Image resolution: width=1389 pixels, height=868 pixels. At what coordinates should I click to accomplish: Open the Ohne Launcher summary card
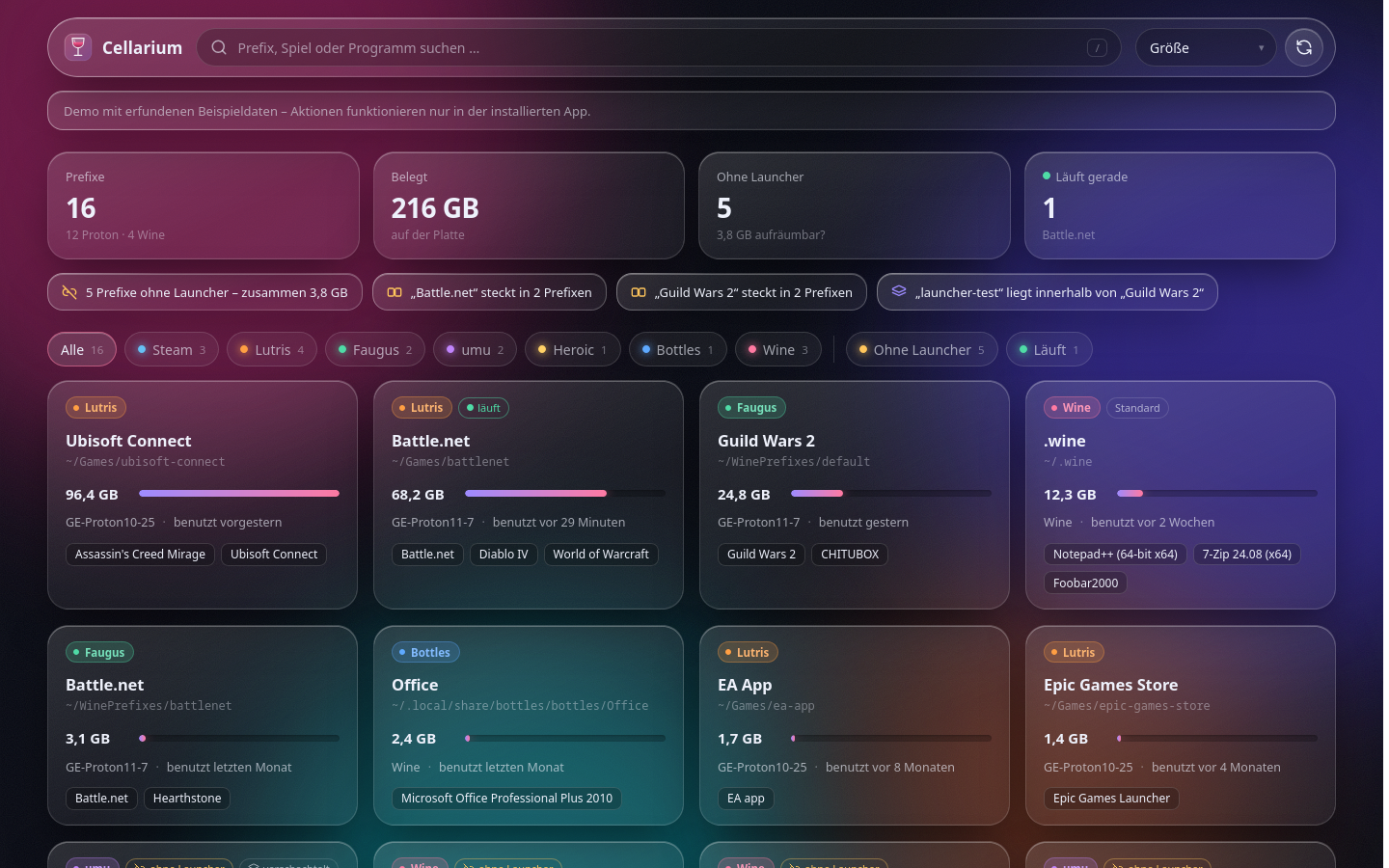tap(855, 205)
